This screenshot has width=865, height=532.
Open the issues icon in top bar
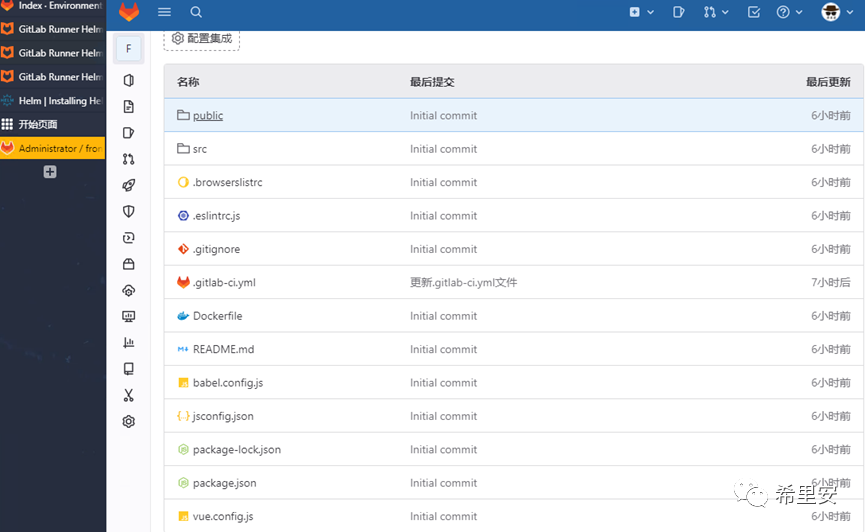(679, 12)
